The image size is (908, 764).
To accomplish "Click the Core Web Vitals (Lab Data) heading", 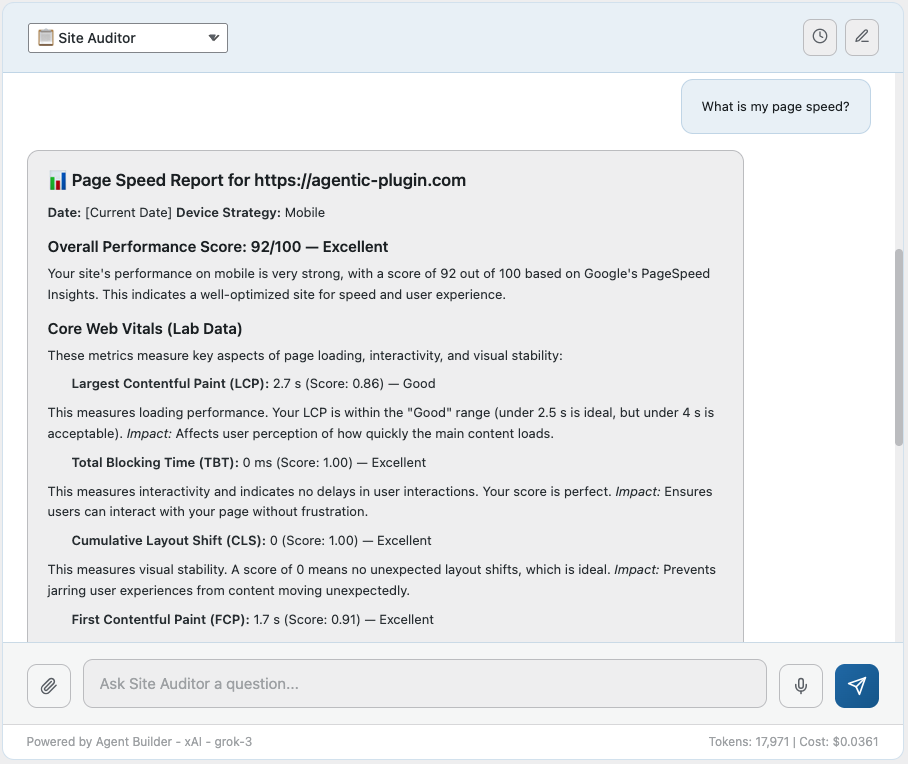I will click(x=145, y=329).
